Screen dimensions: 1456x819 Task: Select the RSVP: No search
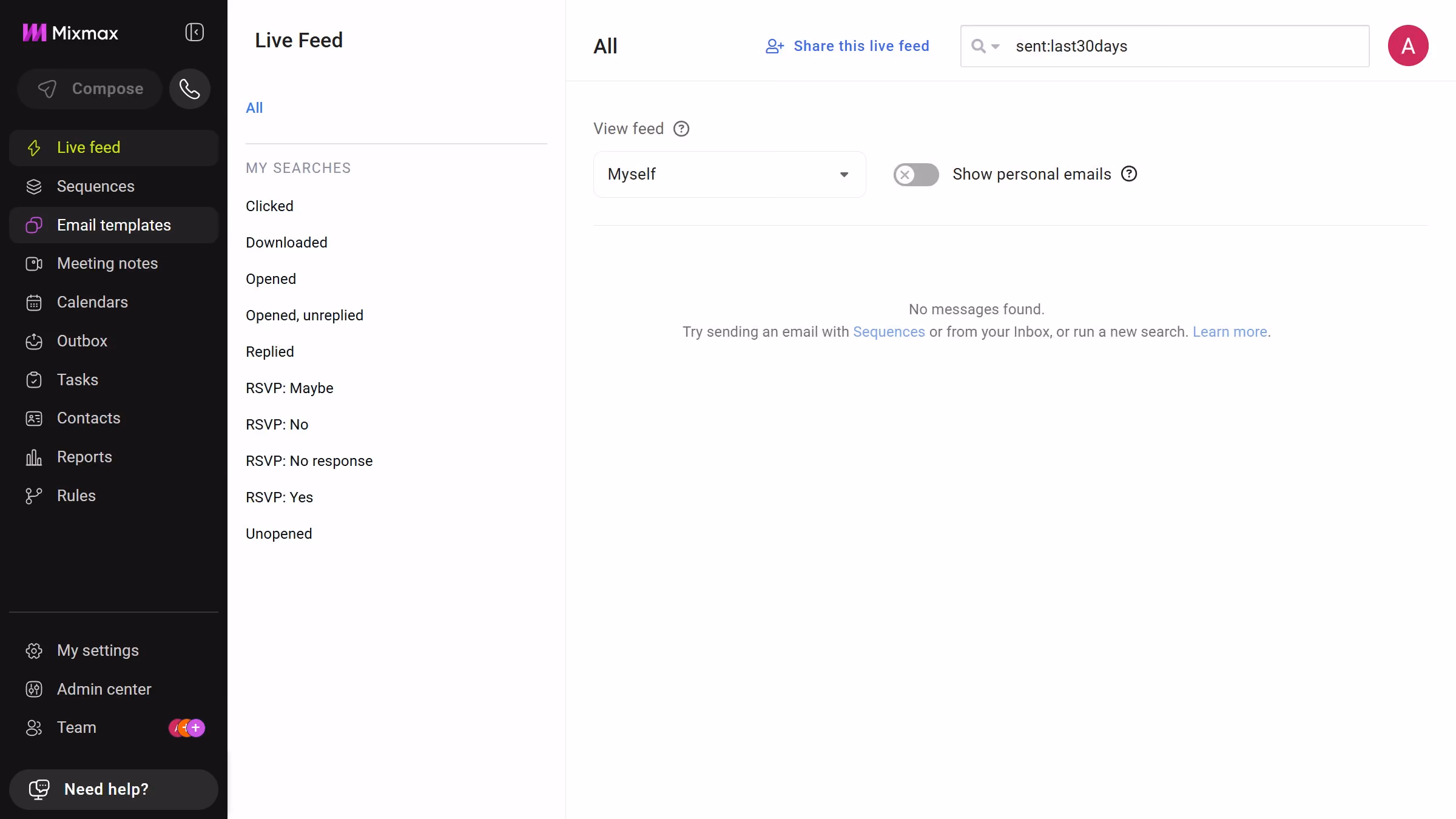pyautogui.click(x=277, y=425)
